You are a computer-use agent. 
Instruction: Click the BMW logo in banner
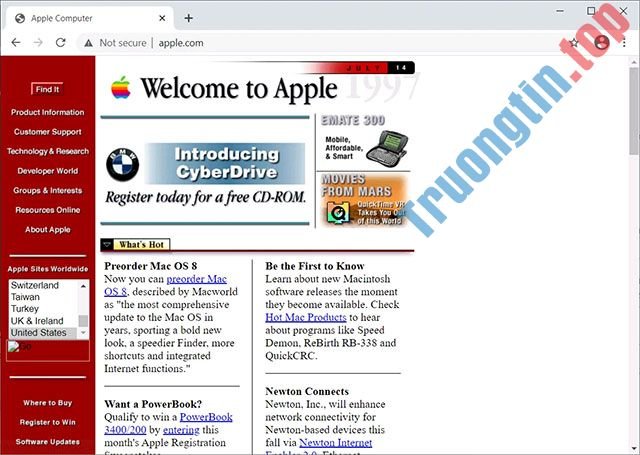[x=122, y=165]
